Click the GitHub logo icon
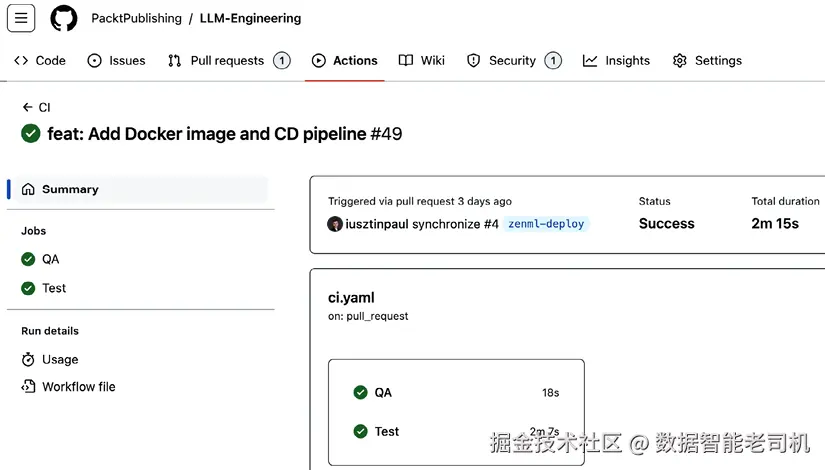Viewport: 825px width, 470px height. coord(64,18)
